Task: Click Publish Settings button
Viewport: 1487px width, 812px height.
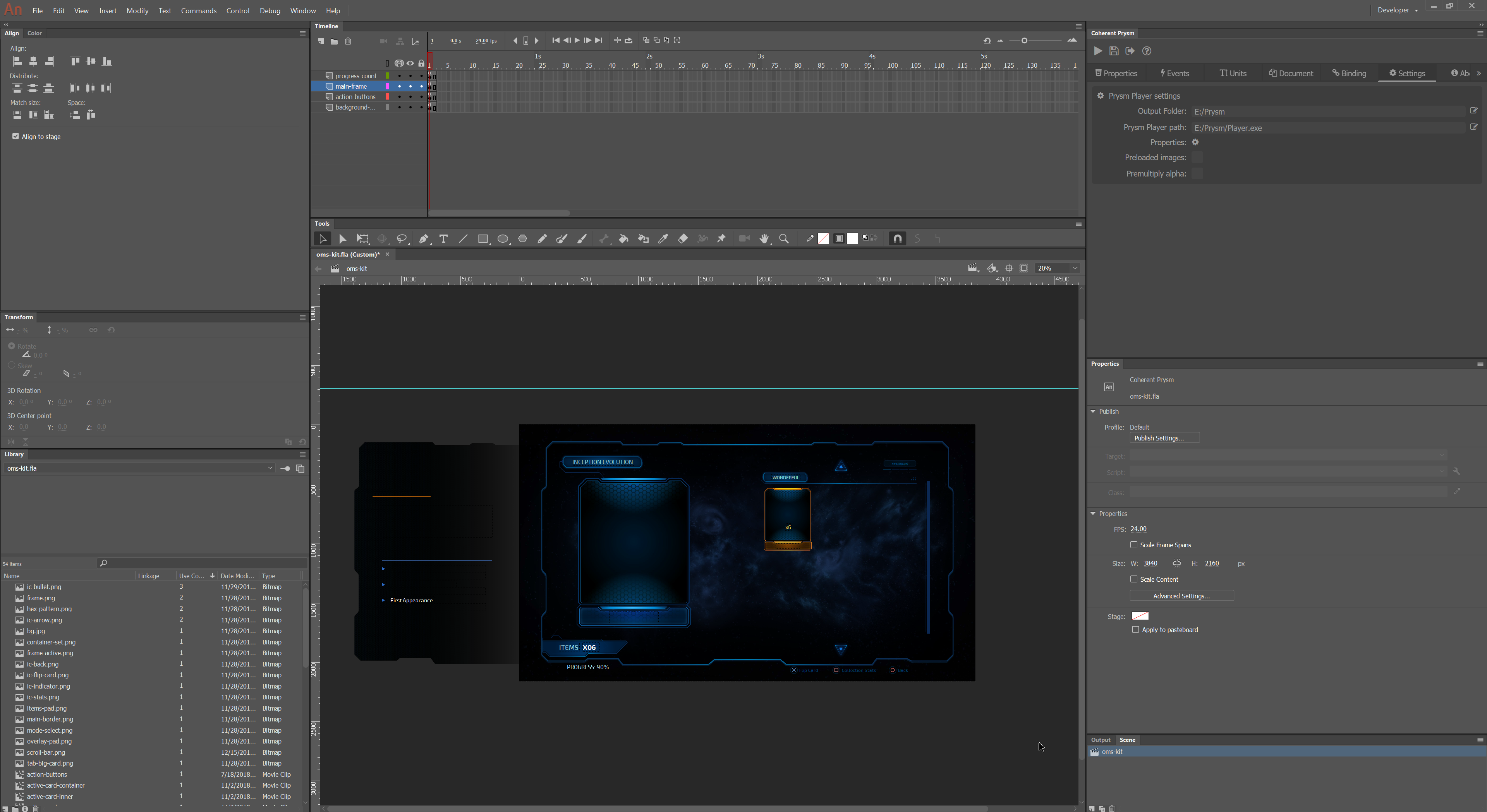Action: click(1164, 438)
